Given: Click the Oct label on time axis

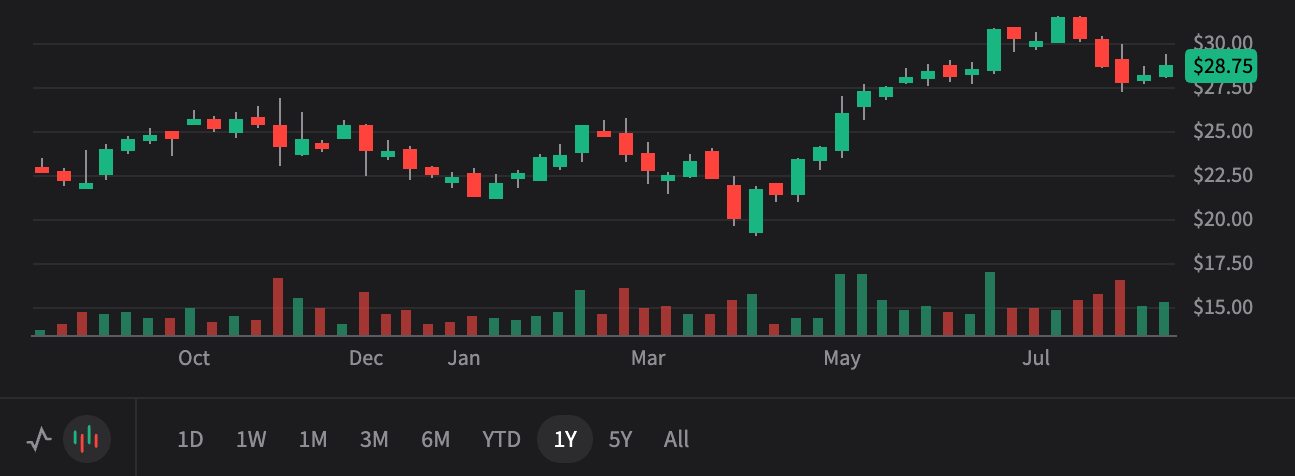Looking at the screenshot, I should point(194,358).
